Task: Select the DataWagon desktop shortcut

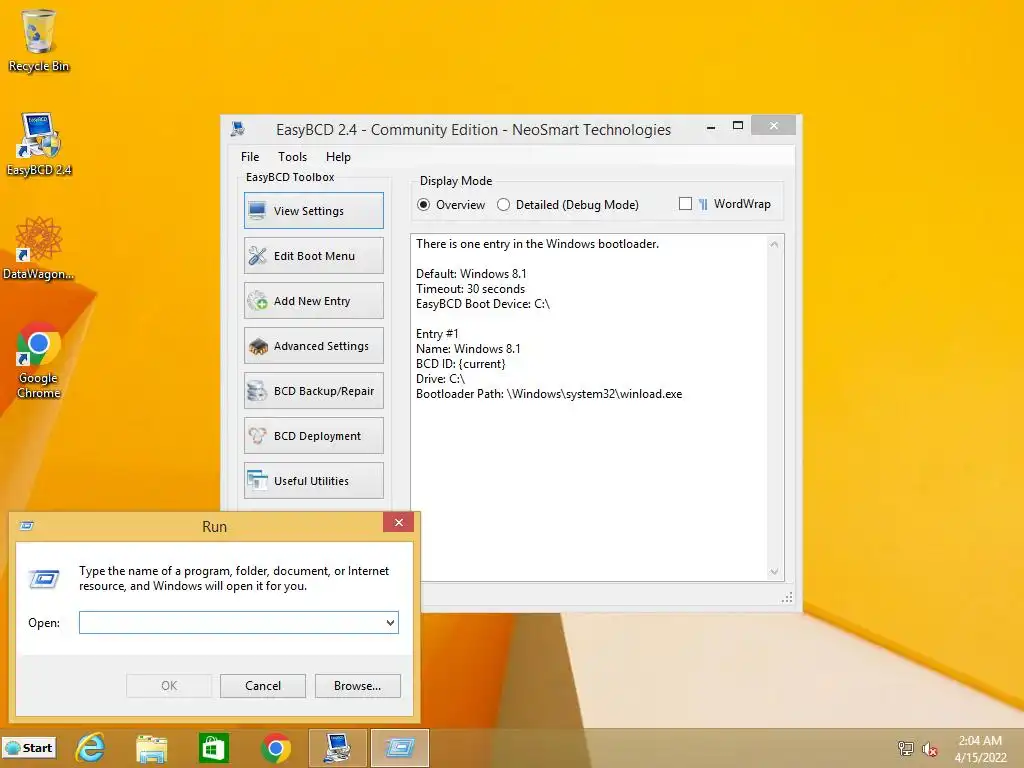Action: click(39, 248)
